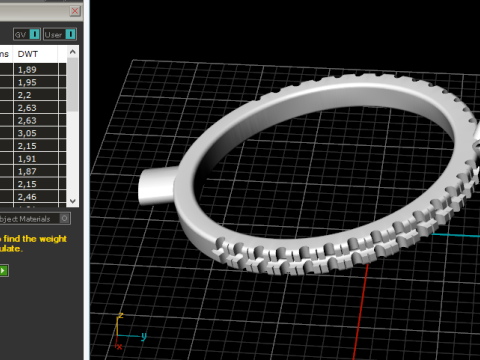Click the scroll down arrow in the weight table
The width and height of the screenshot is (480, 360).
pos(73,201)
